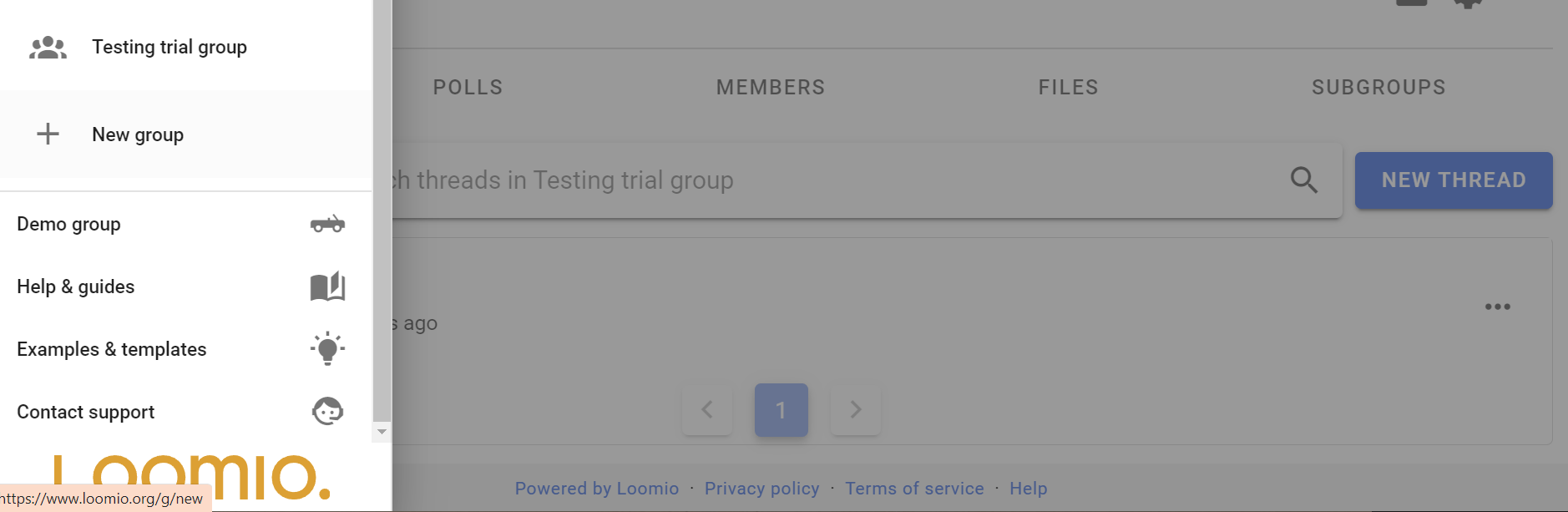Click the magnifying glass search icon
Image resolution: width=1568 pixels, height=512 pixels.
coord(1304,180)
